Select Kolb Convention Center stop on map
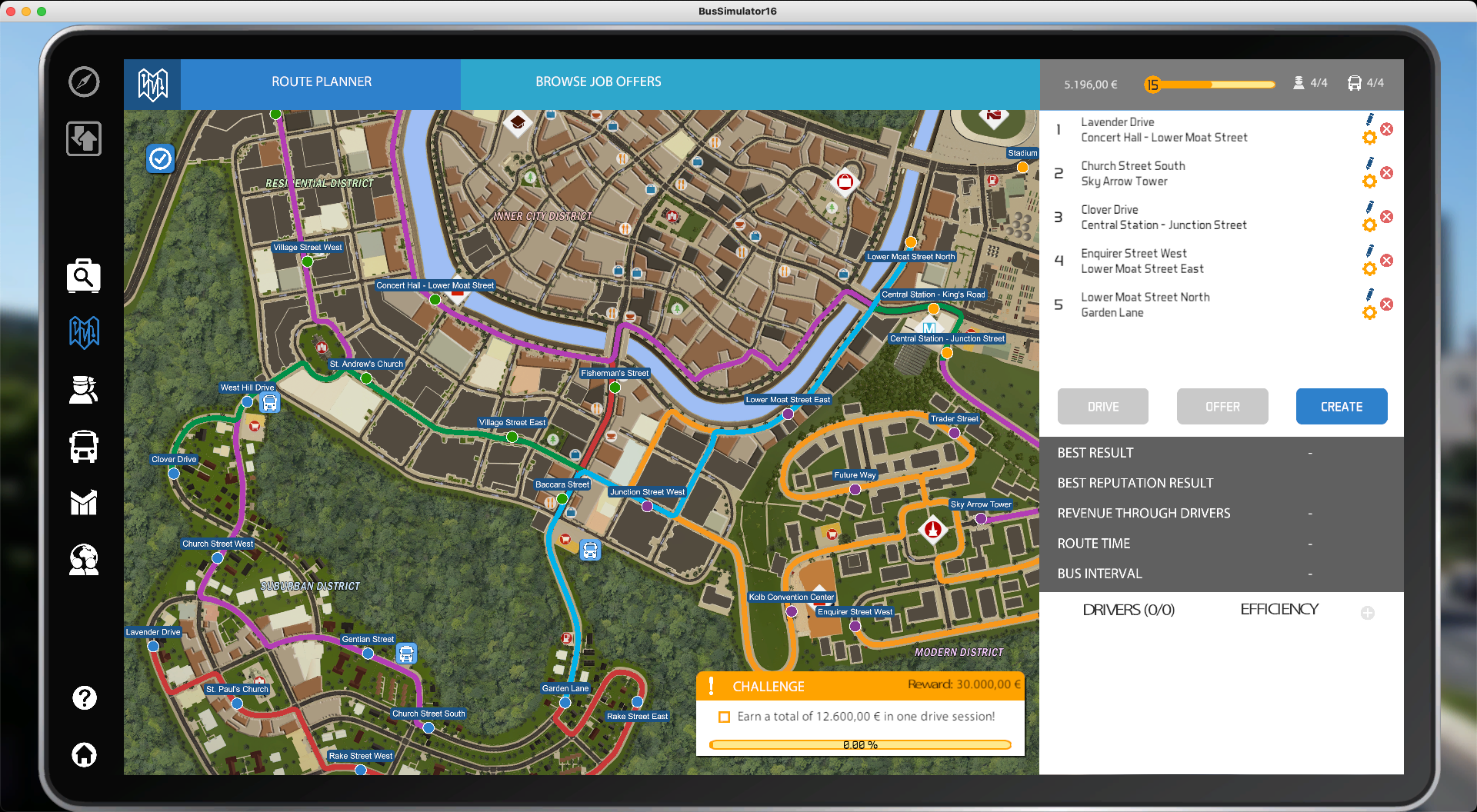This screenshot has width=1477, height=812. pyautogui.click(x=791, y=611)
